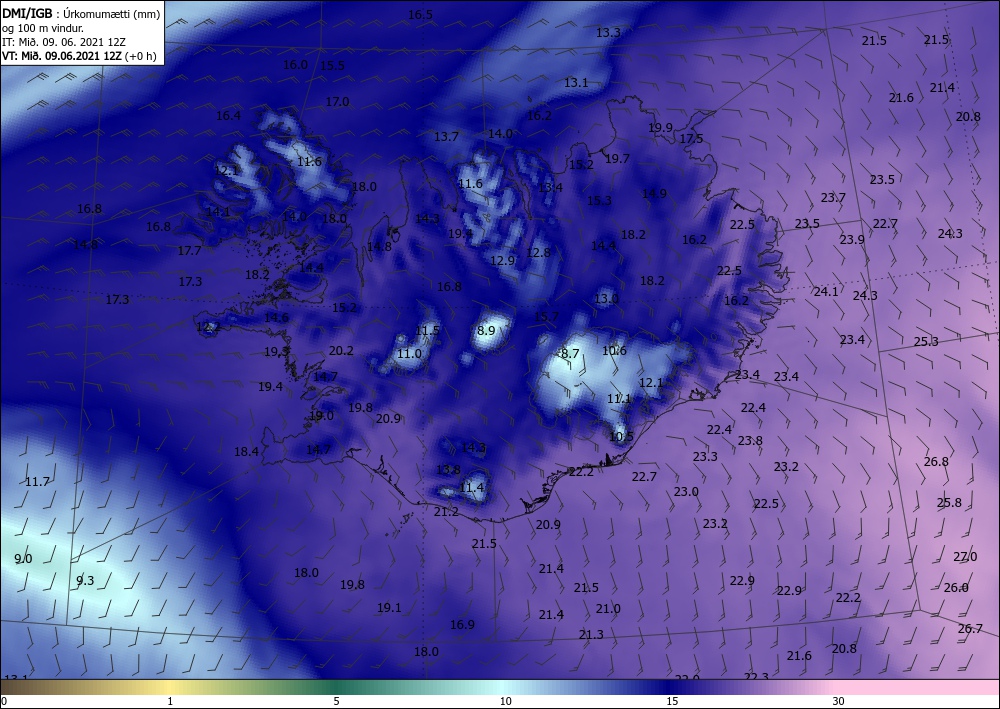Click the 'VT: Mið. 09.06.2021 12Z (+0 h)' line

tap(78, 55)
